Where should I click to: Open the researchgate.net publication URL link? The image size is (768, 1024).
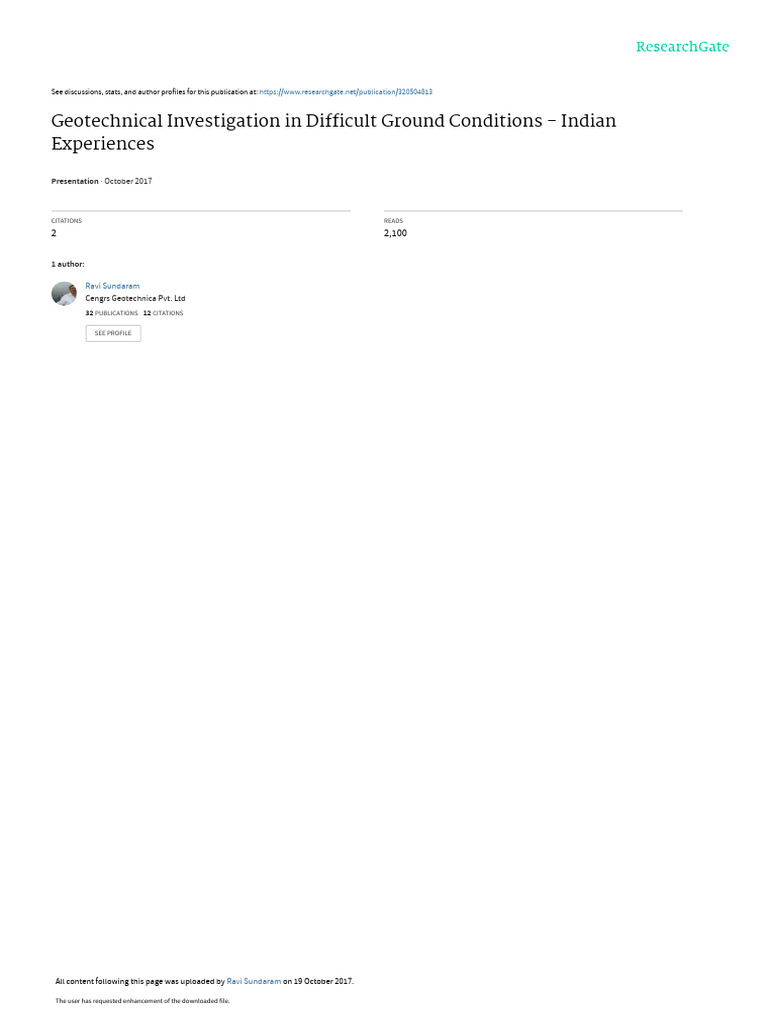[345, 92]
